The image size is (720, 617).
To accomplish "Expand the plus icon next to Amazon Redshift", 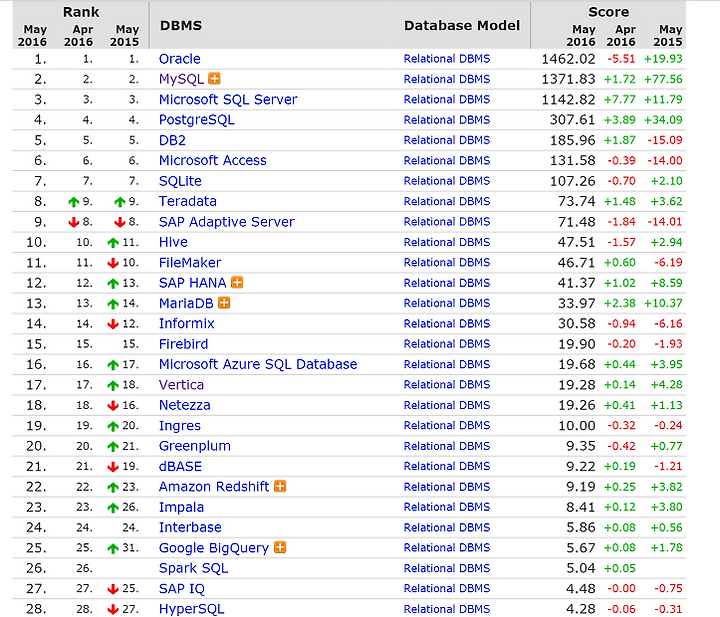I will tap(280, 486).
